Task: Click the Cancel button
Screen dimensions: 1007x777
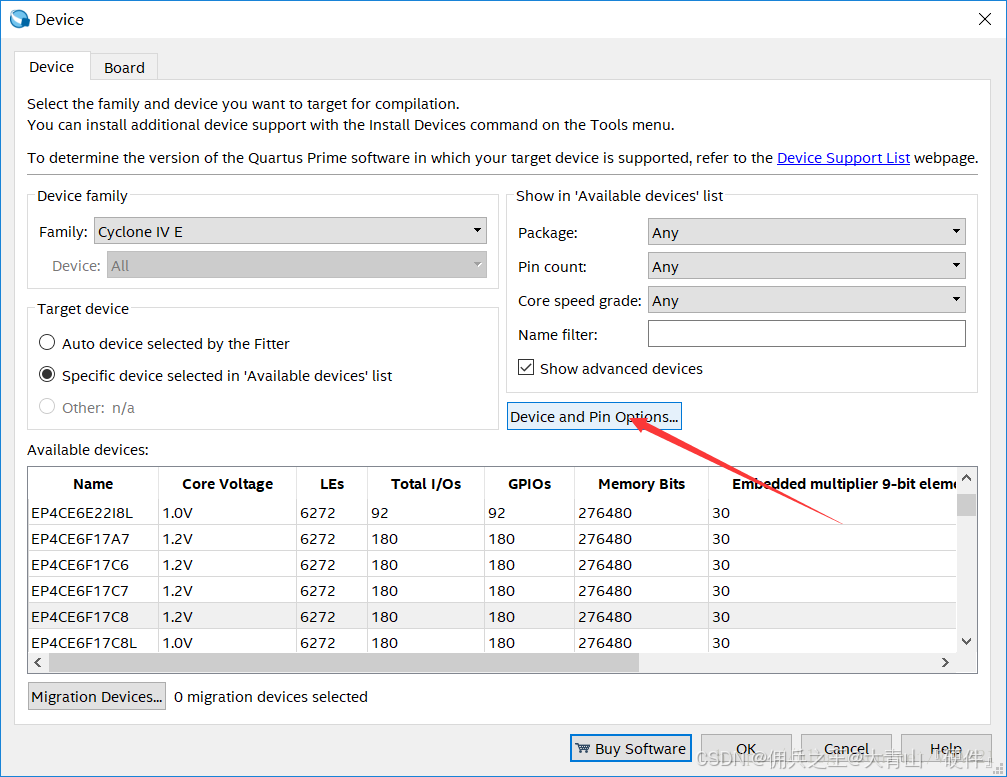Action: (x=846, y=748)
